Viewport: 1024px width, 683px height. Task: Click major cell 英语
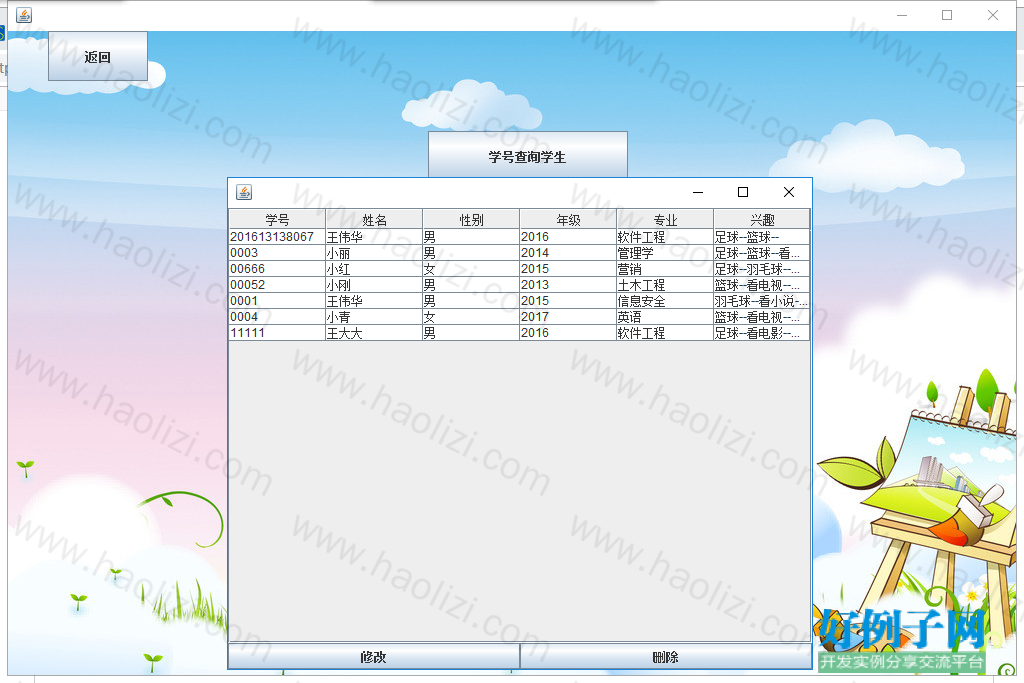665,317
